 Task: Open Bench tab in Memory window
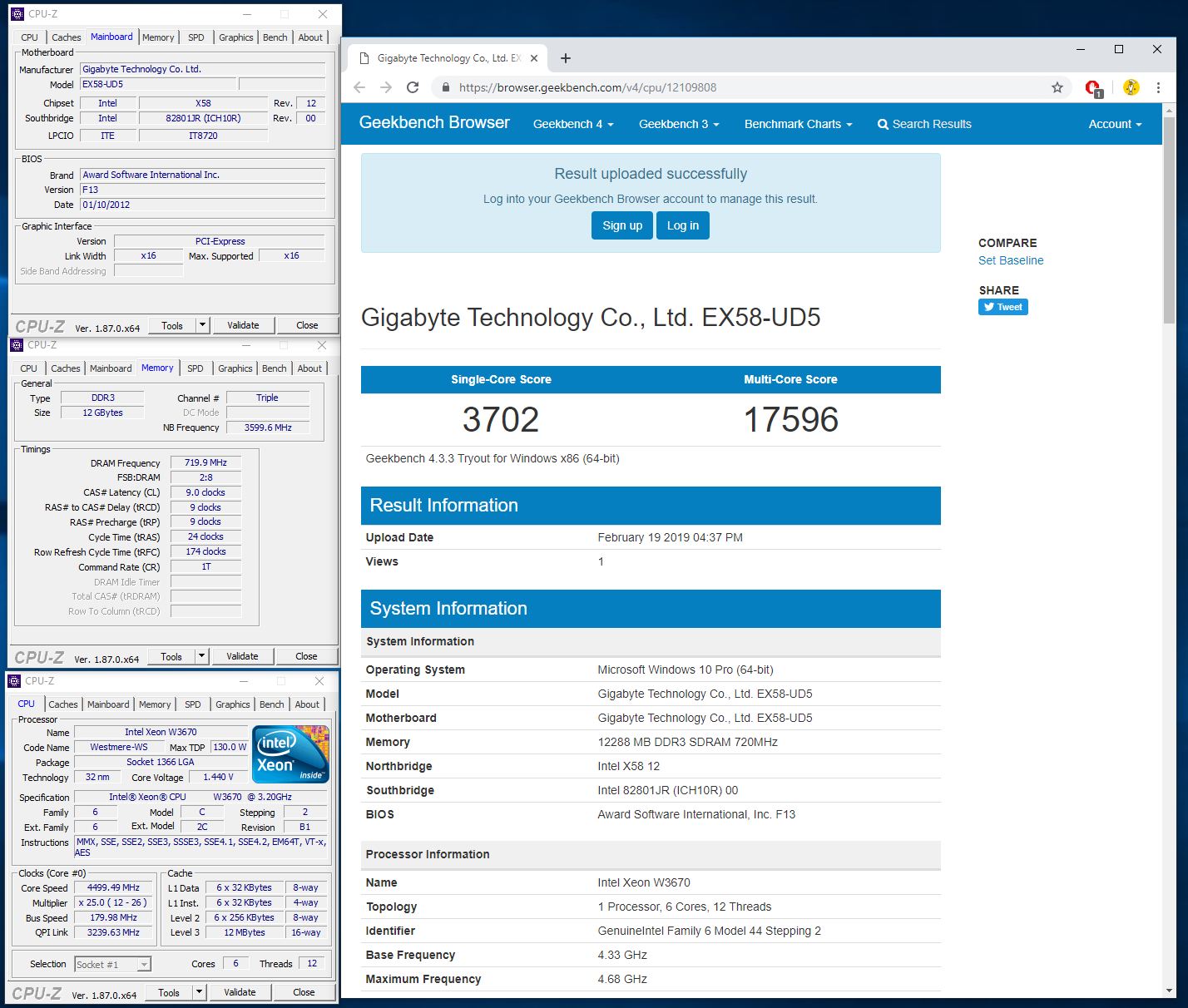pos(275,368)
